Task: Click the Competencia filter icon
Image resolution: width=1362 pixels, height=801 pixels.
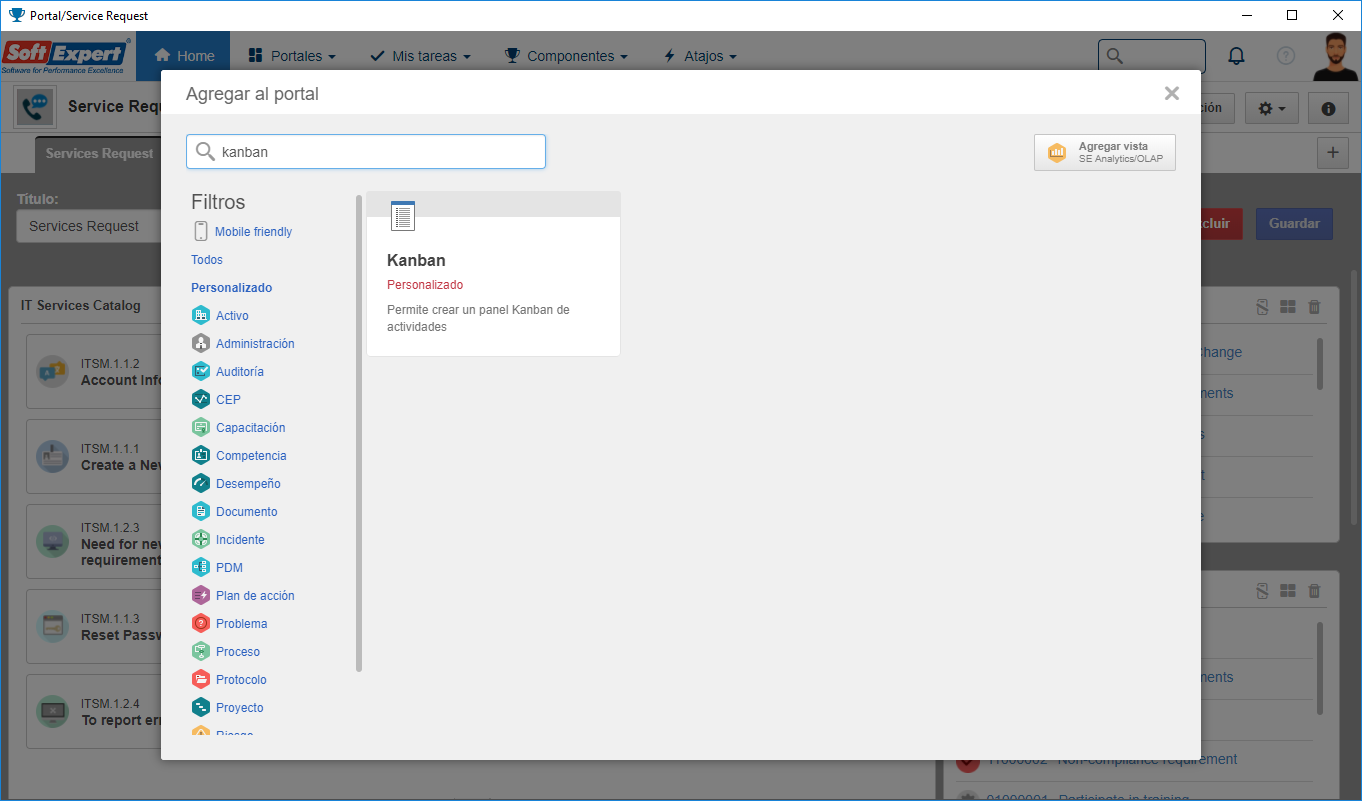Action: tap(201, 455)
